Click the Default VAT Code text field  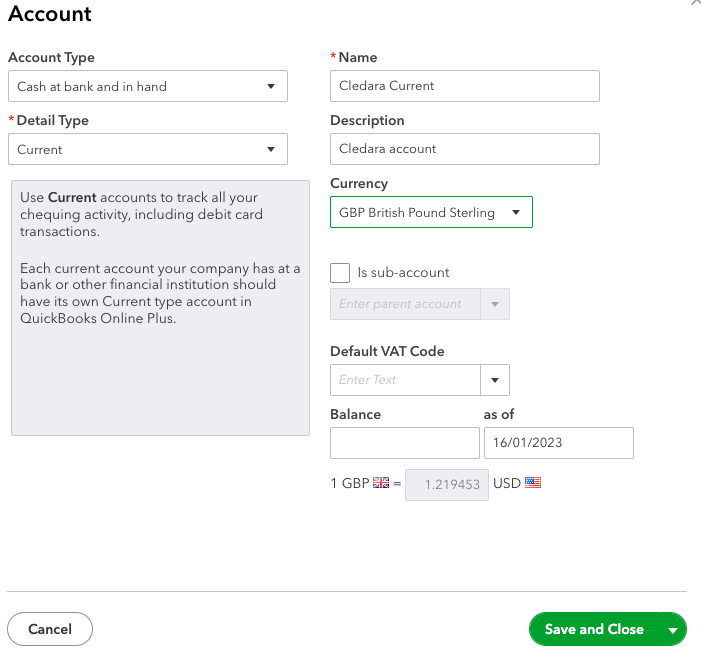405,380
